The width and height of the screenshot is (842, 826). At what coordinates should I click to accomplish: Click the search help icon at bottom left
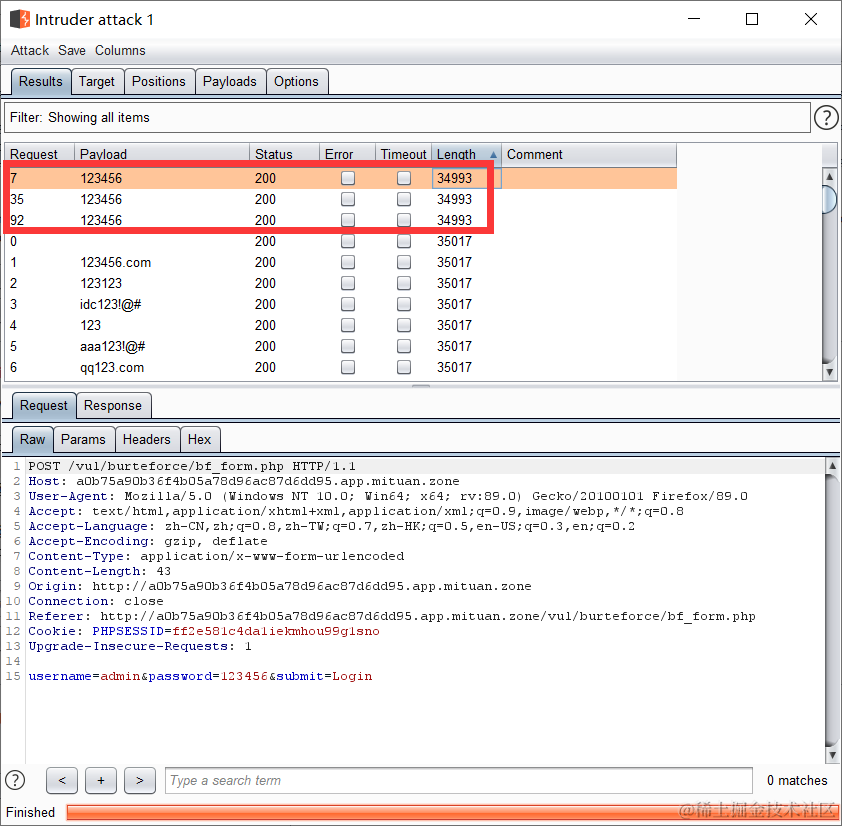pyautogui.click(x=15, y=780)
